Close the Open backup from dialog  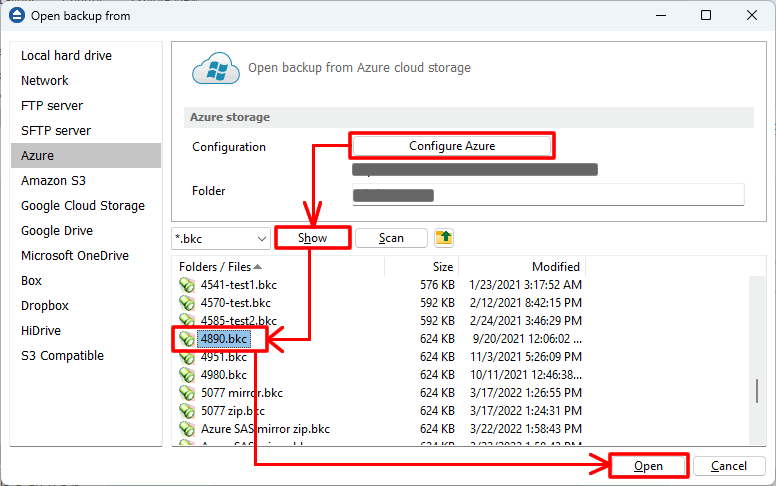click(752, 15)
